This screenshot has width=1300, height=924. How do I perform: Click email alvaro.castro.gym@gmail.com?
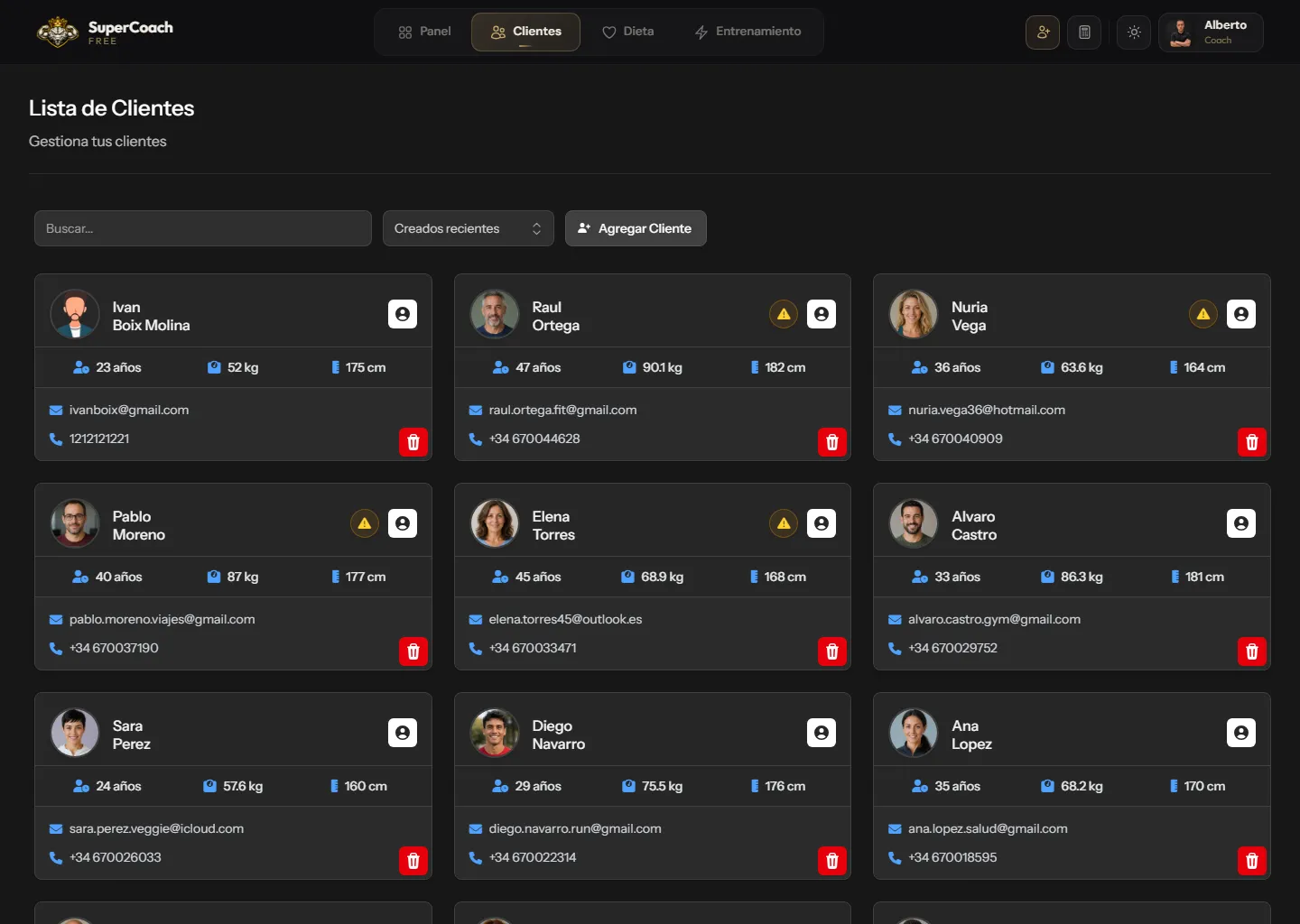994,619
